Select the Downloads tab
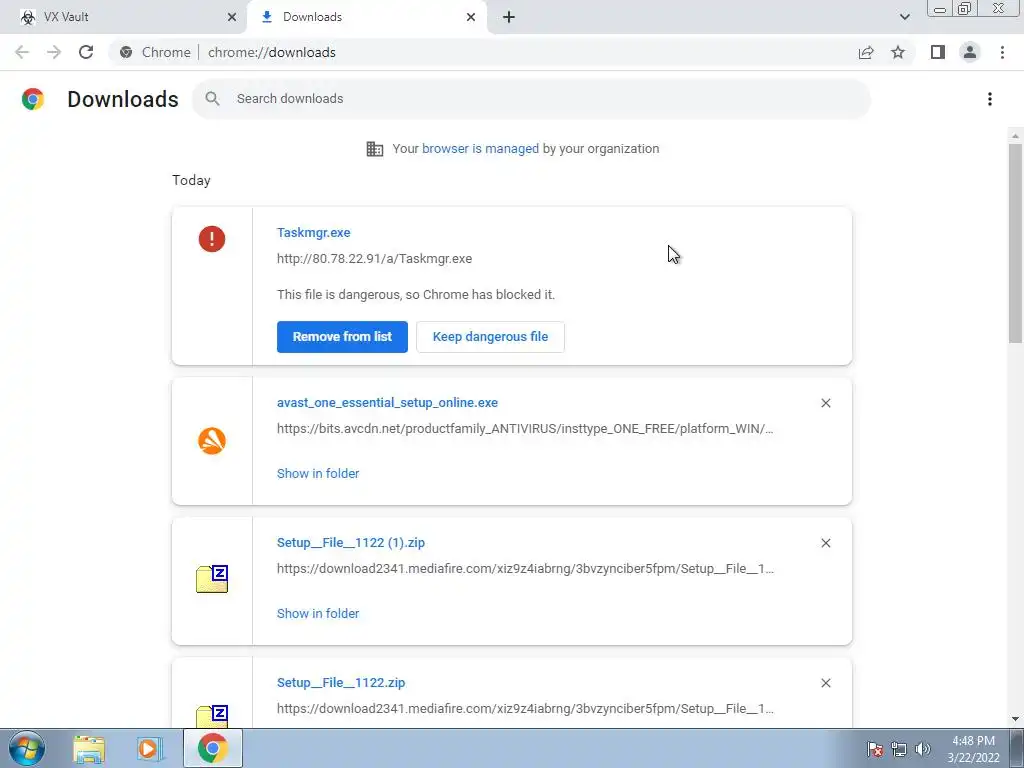 point(366,17)
